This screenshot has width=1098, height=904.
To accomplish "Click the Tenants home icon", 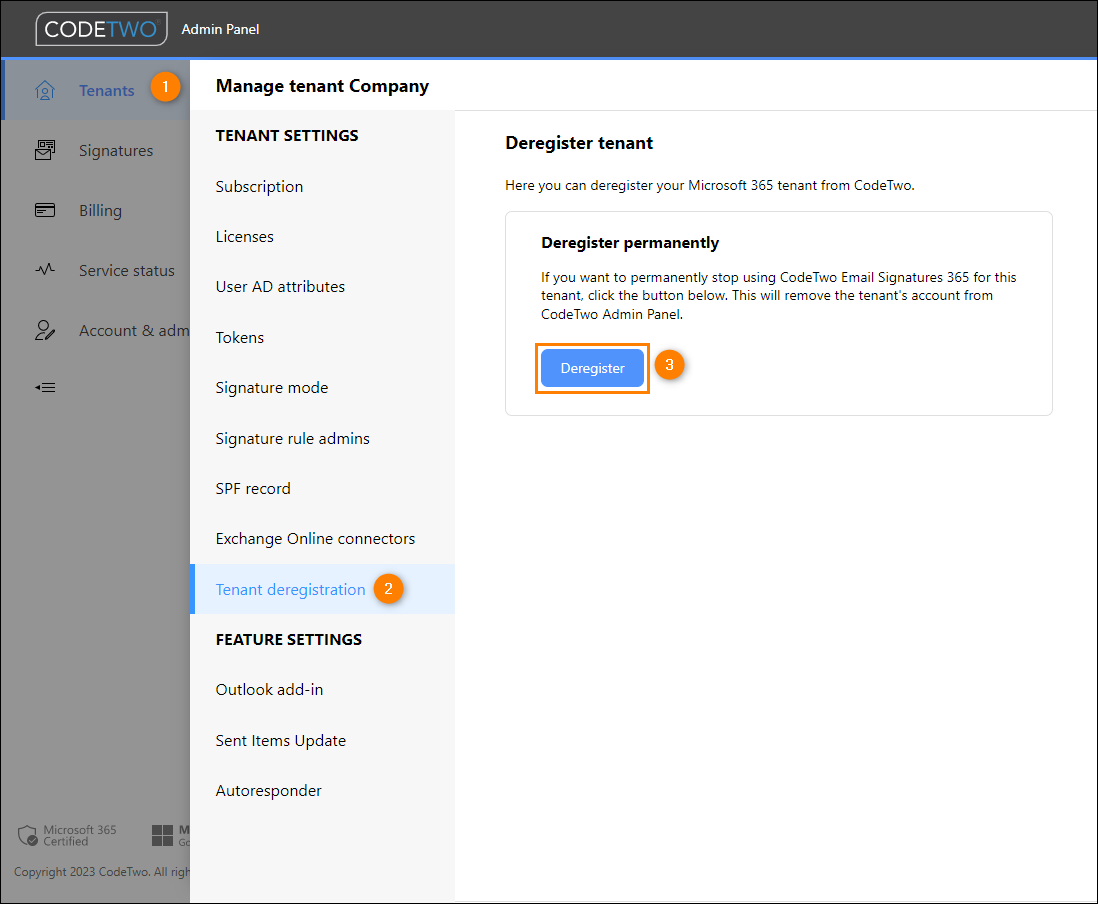I will click(45, 90).
